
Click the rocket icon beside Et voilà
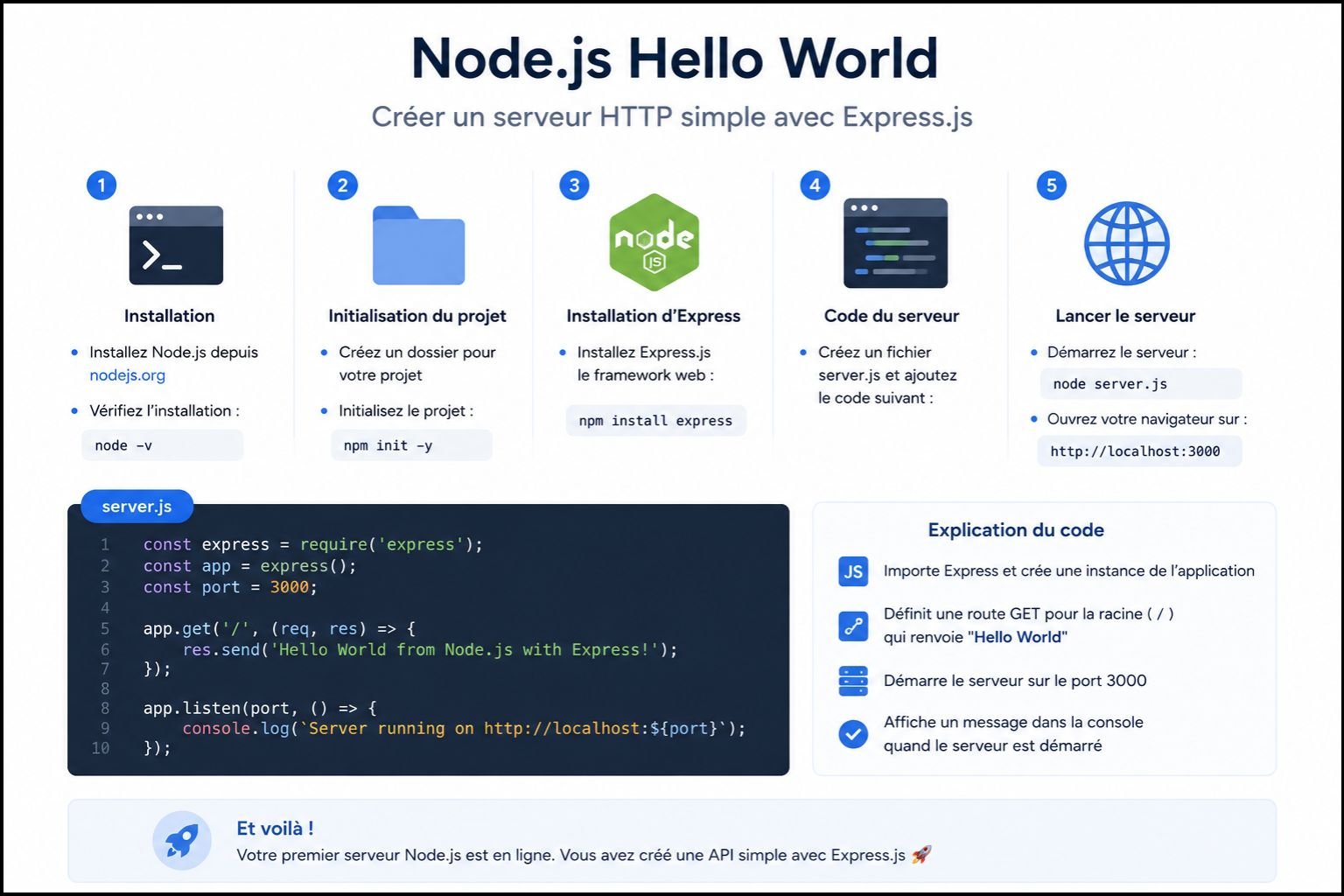[182, 841]
